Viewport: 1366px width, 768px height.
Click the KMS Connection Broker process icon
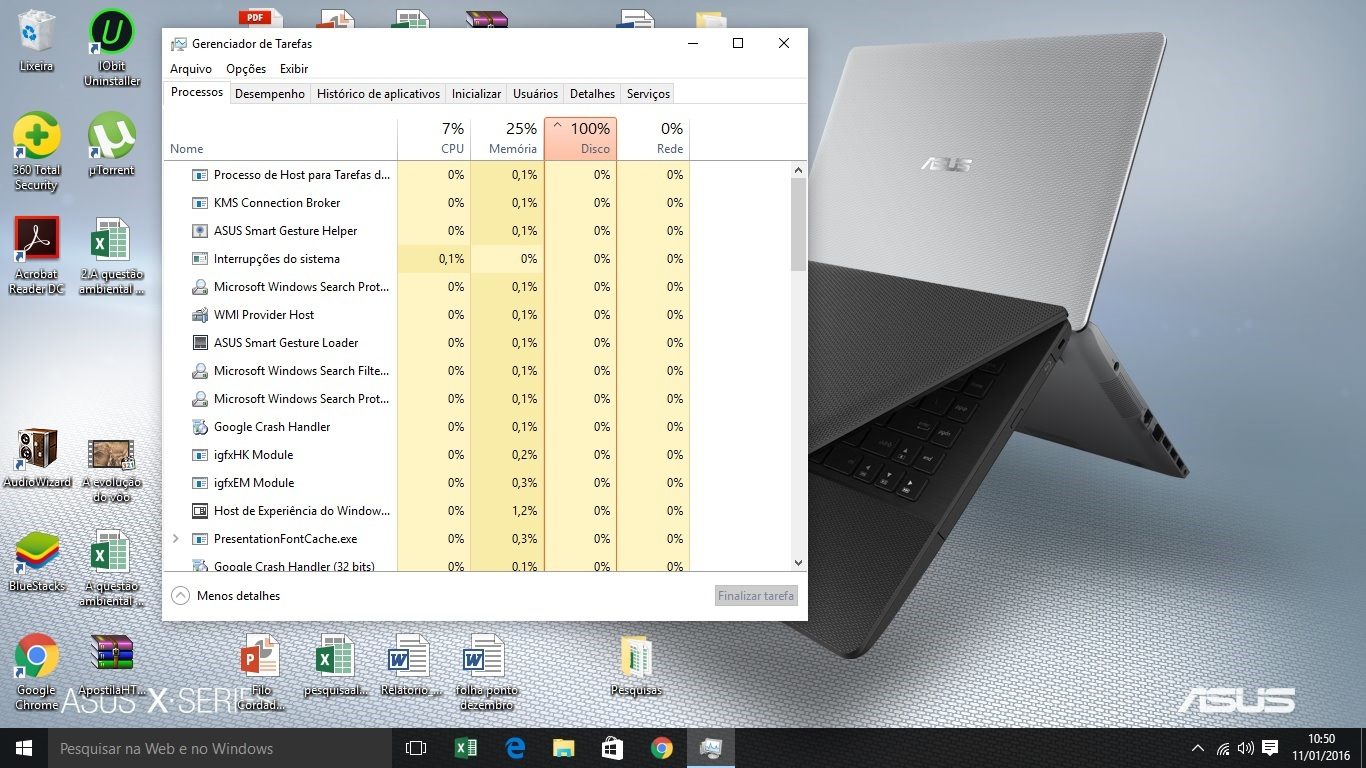click(x=199, y=203)
